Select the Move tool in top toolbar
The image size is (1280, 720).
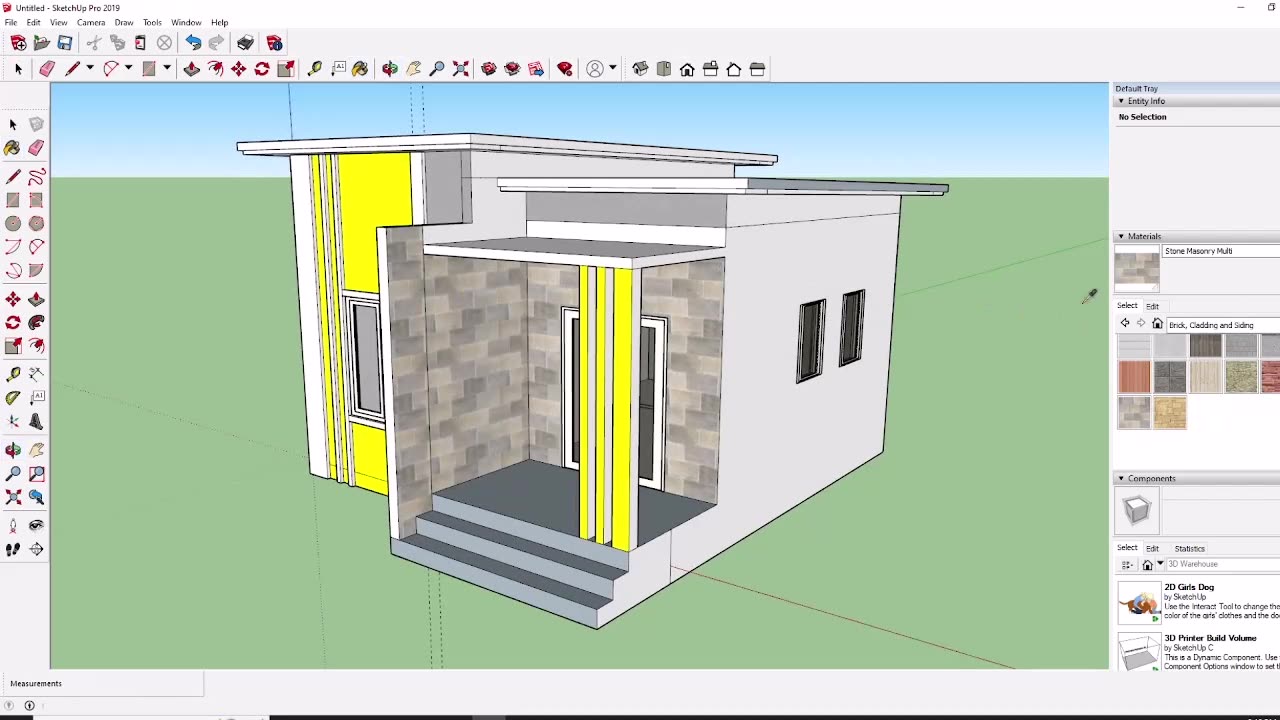pyautogui.click(x=238, y=69)
